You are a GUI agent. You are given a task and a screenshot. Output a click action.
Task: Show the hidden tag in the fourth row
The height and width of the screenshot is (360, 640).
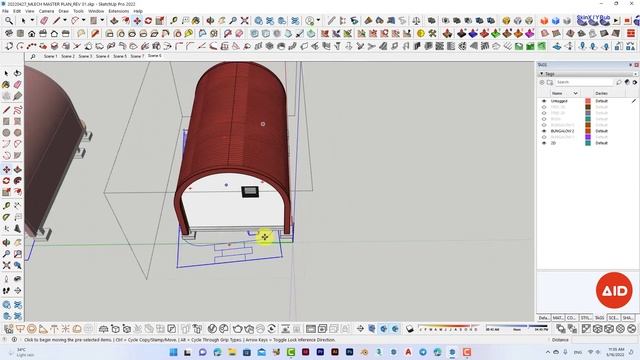coord(544,119)
